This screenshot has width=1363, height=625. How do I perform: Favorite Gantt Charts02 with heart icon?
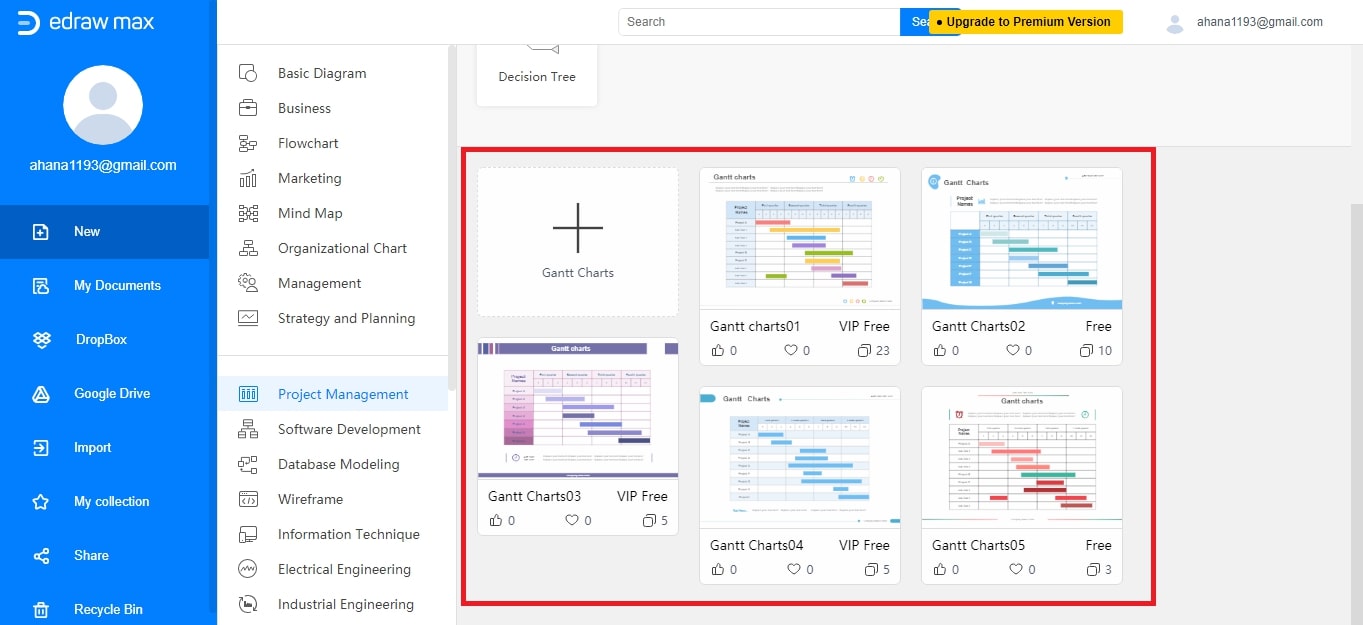[x=1012, y=351]
